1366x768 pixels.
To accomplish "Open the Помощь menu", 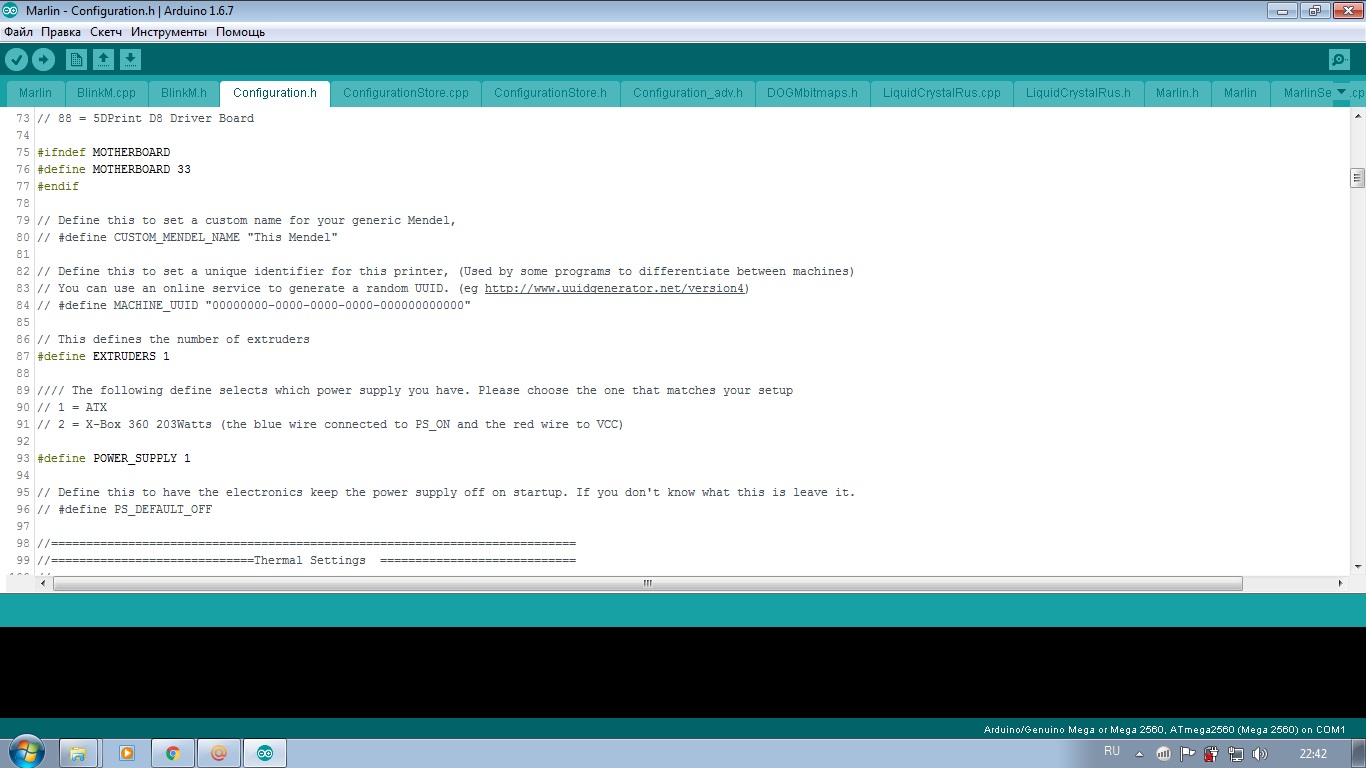I will pyautogui.click(x=241, y=32).
